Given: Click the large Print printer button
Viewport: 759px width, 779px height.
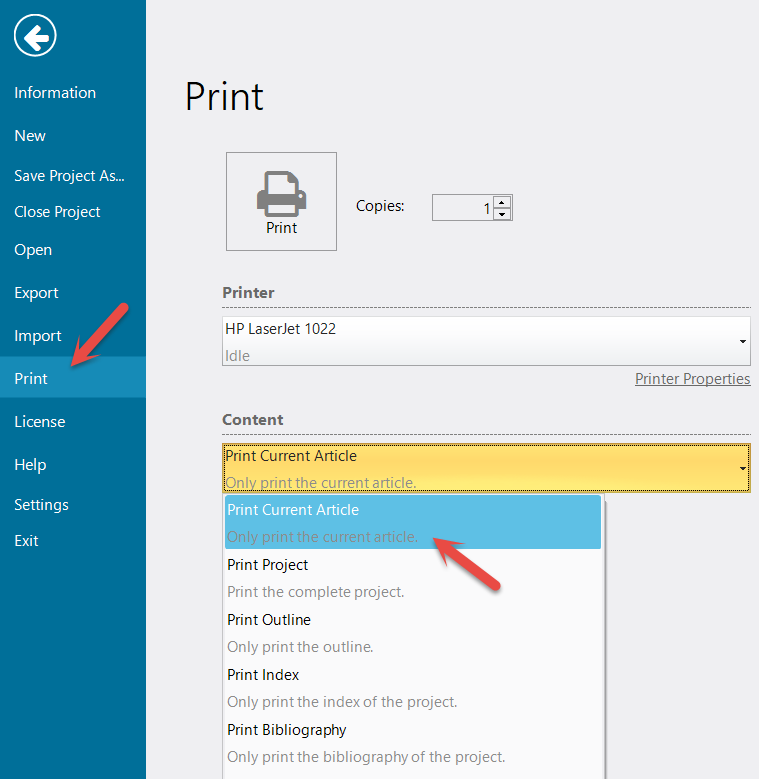Looking at the screenshot, I should pos(281,201).
